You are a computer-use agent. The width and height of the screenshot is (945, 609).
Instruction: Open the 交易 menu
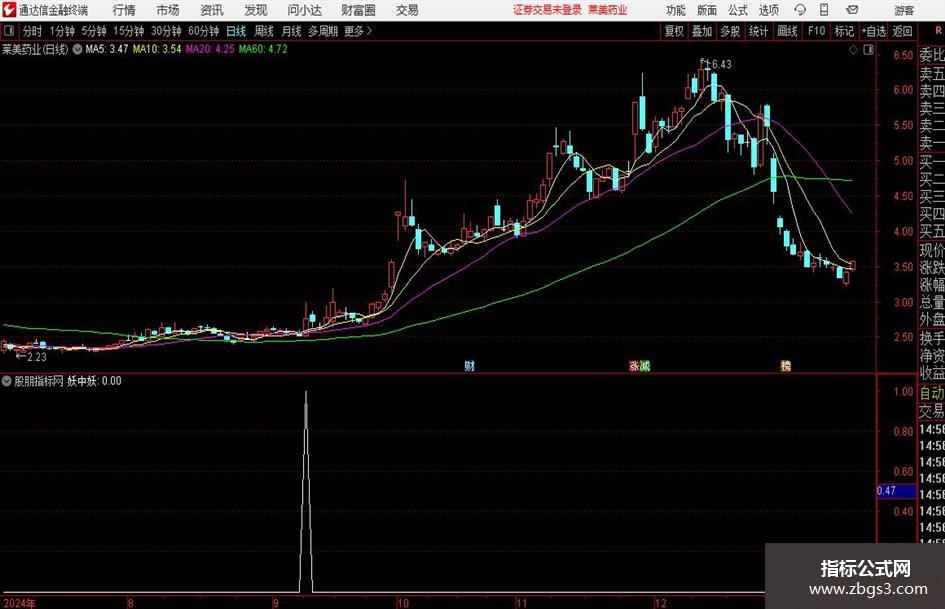click(407, 10)
